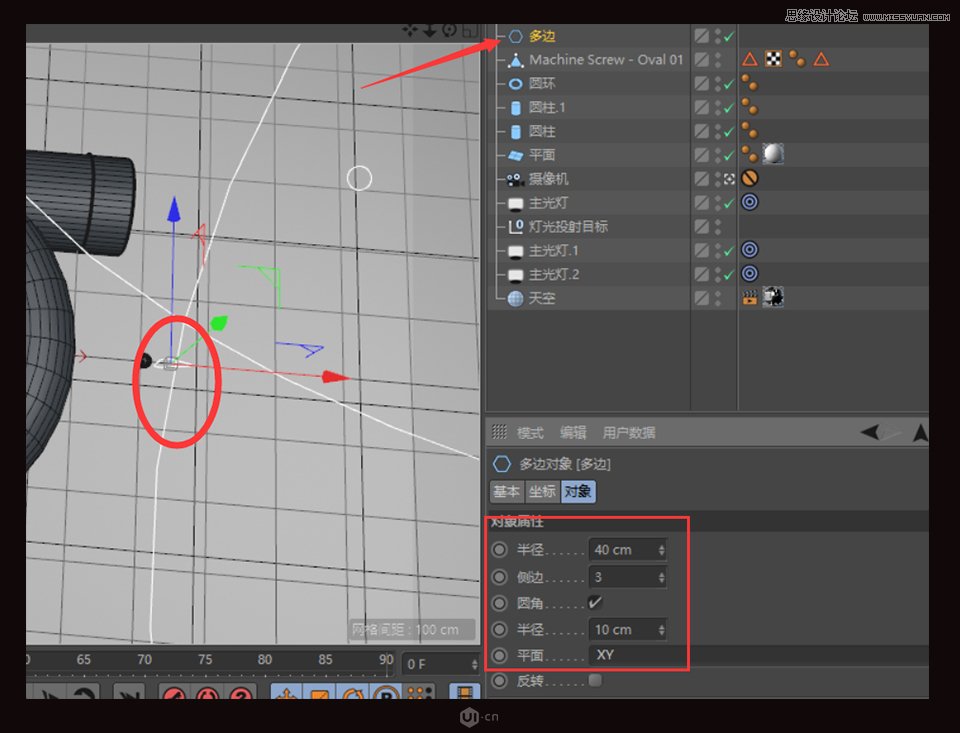Click the orange triangle tag on Machine Screw
The height and width of the screenshot is (733, 960).
pos(749,58)
